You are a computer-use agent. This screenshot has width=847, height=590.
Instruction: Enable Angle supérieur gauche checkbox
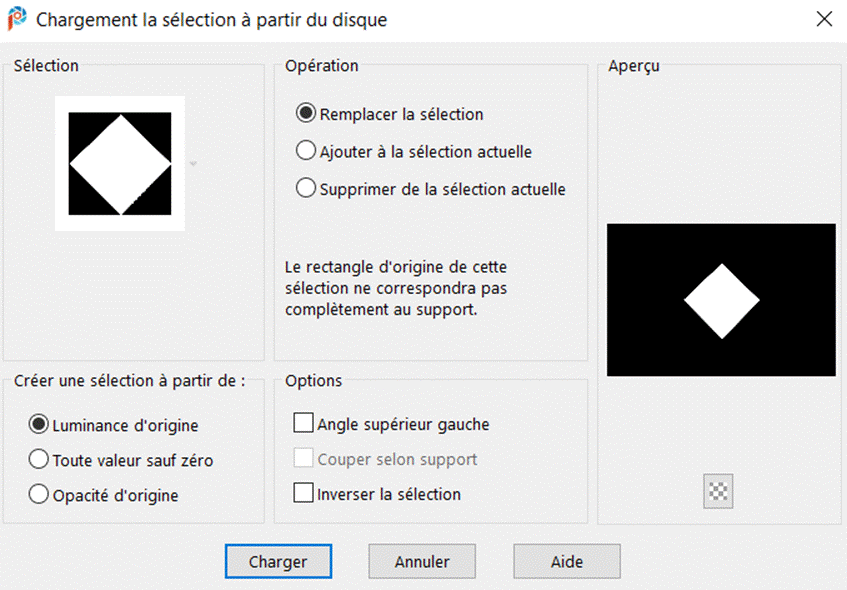click(x=303, y=424)
